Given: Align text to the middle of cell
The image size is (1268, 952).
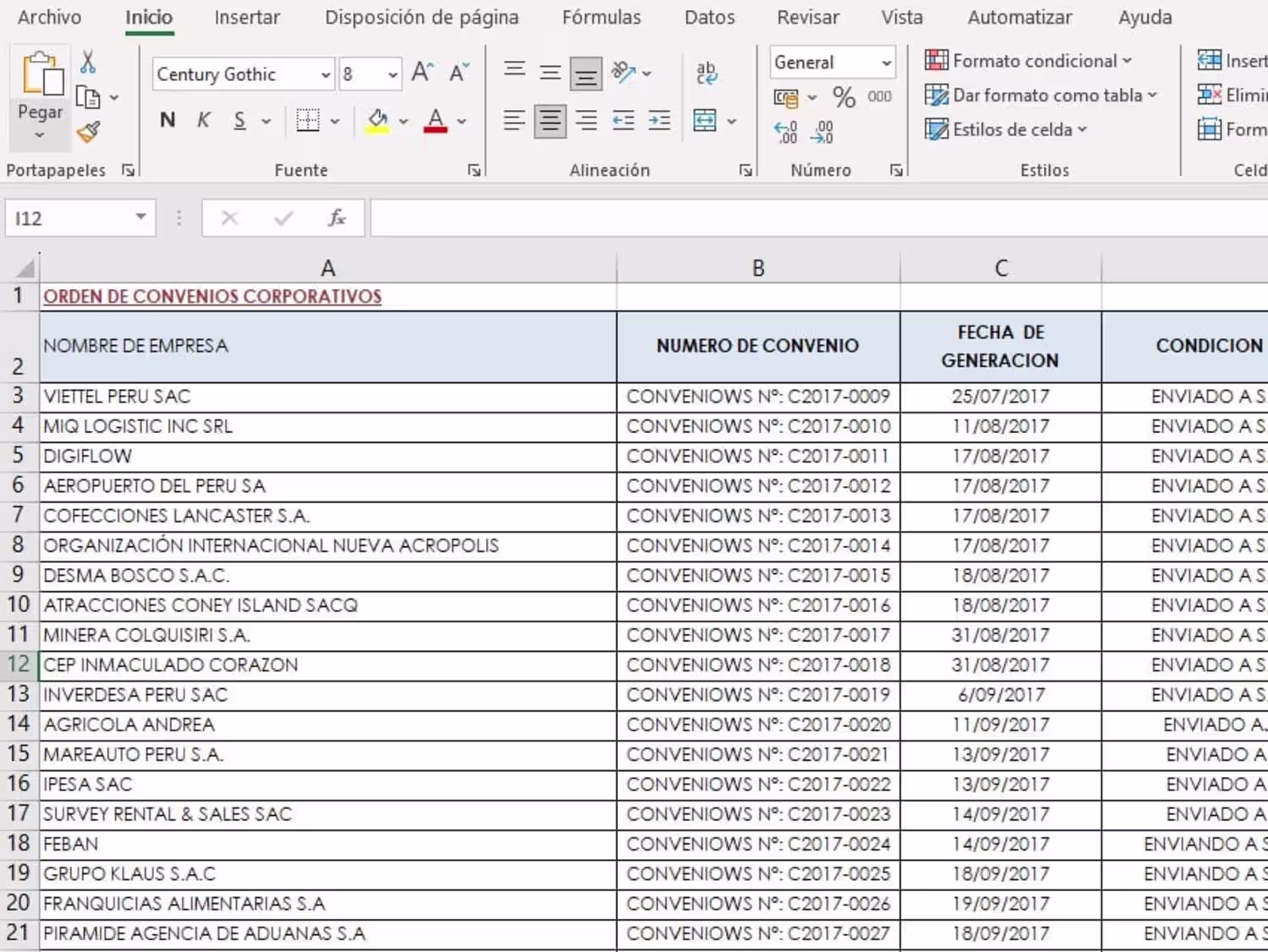Looking at the screenshot, I should (x=550, y=72).
